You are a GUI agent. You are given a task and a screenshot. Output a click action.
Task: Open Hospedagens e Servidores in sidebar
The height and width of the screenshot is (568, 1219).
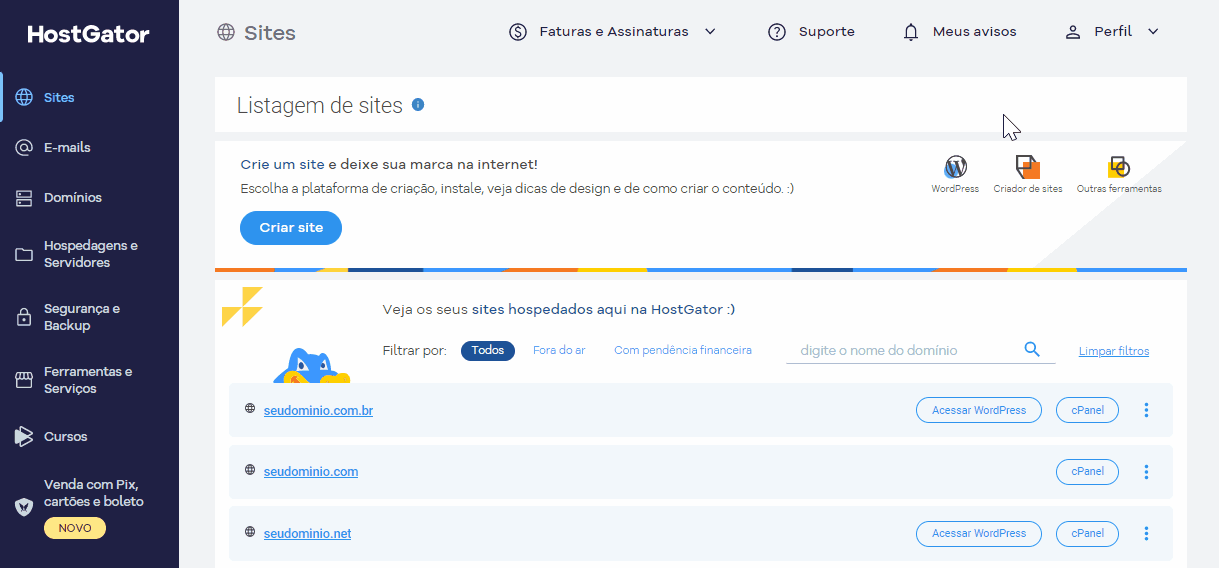click(91, 254)
